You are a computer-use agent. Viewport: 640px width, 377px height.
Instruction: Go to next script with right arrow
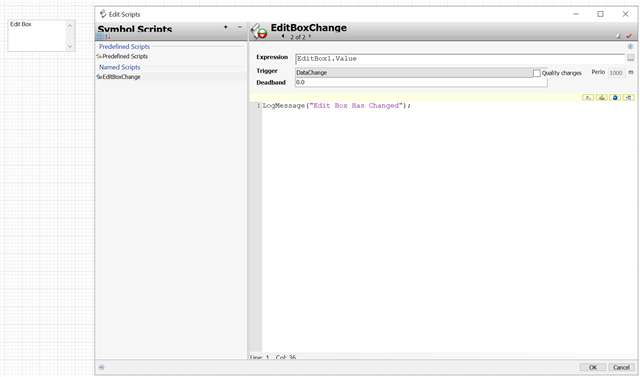coord(310,36)
